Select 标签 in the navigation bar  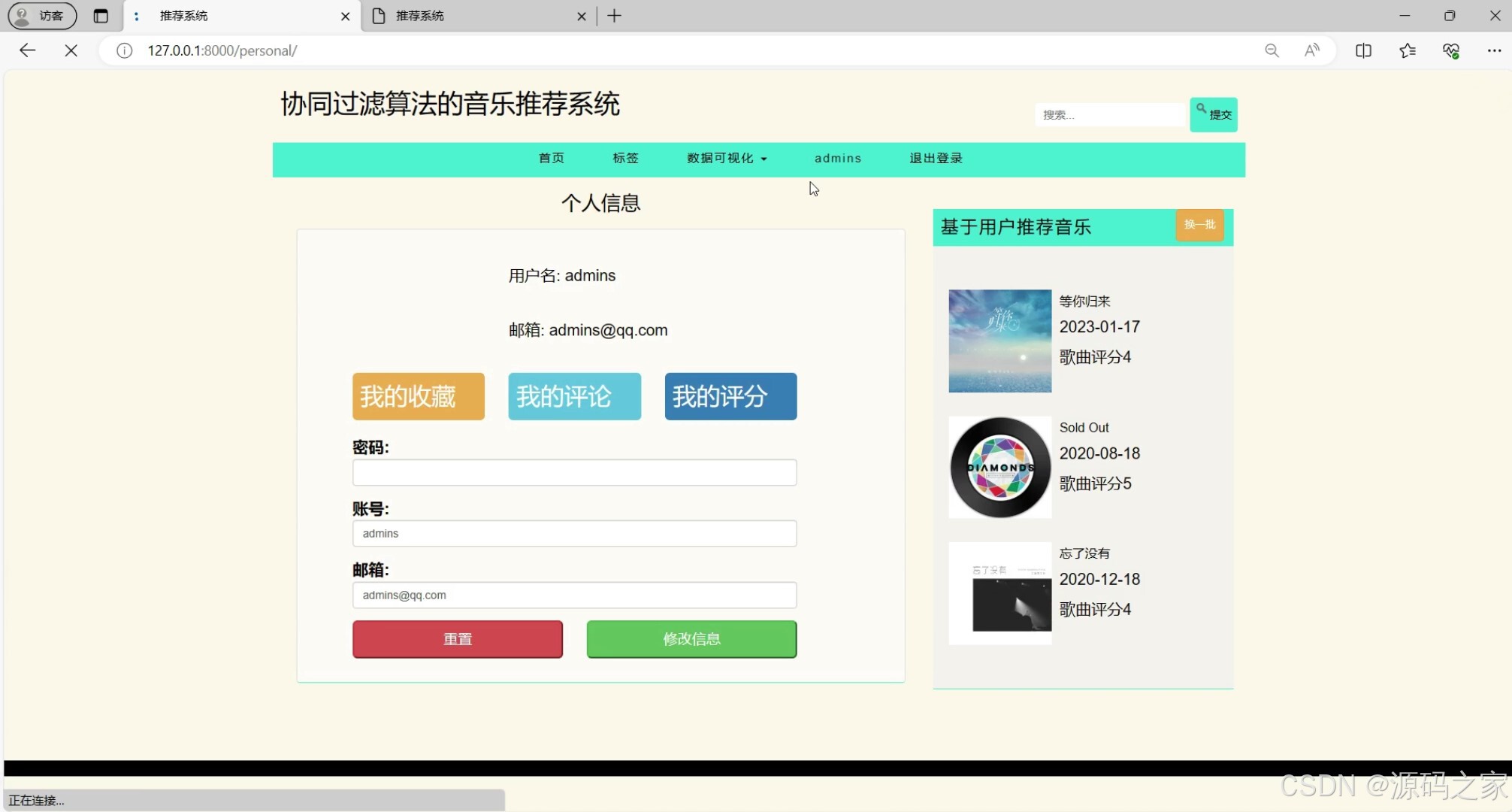[624, 159]
